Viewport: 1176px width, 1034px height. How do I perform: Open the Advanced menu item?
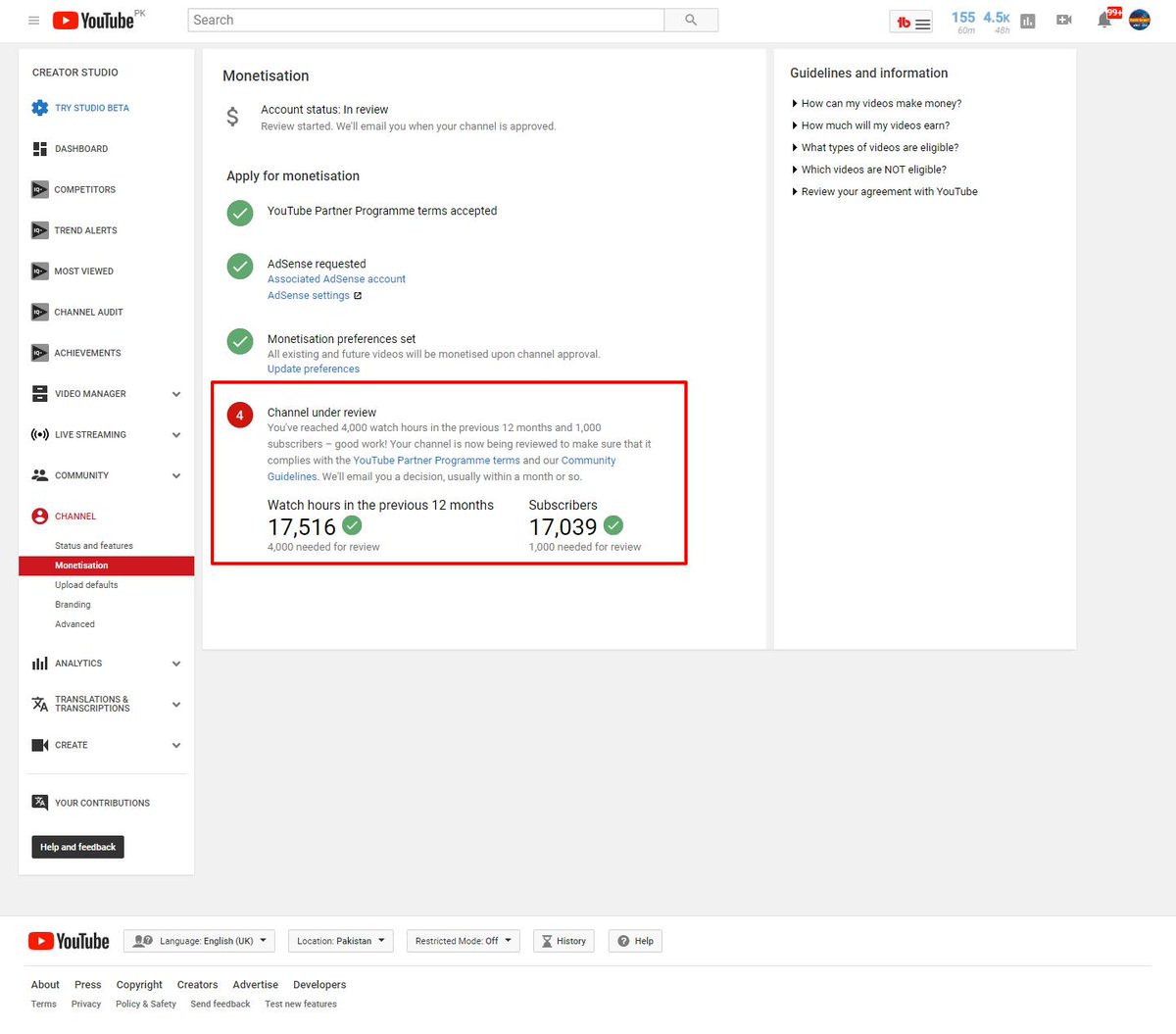coord(74,624)
